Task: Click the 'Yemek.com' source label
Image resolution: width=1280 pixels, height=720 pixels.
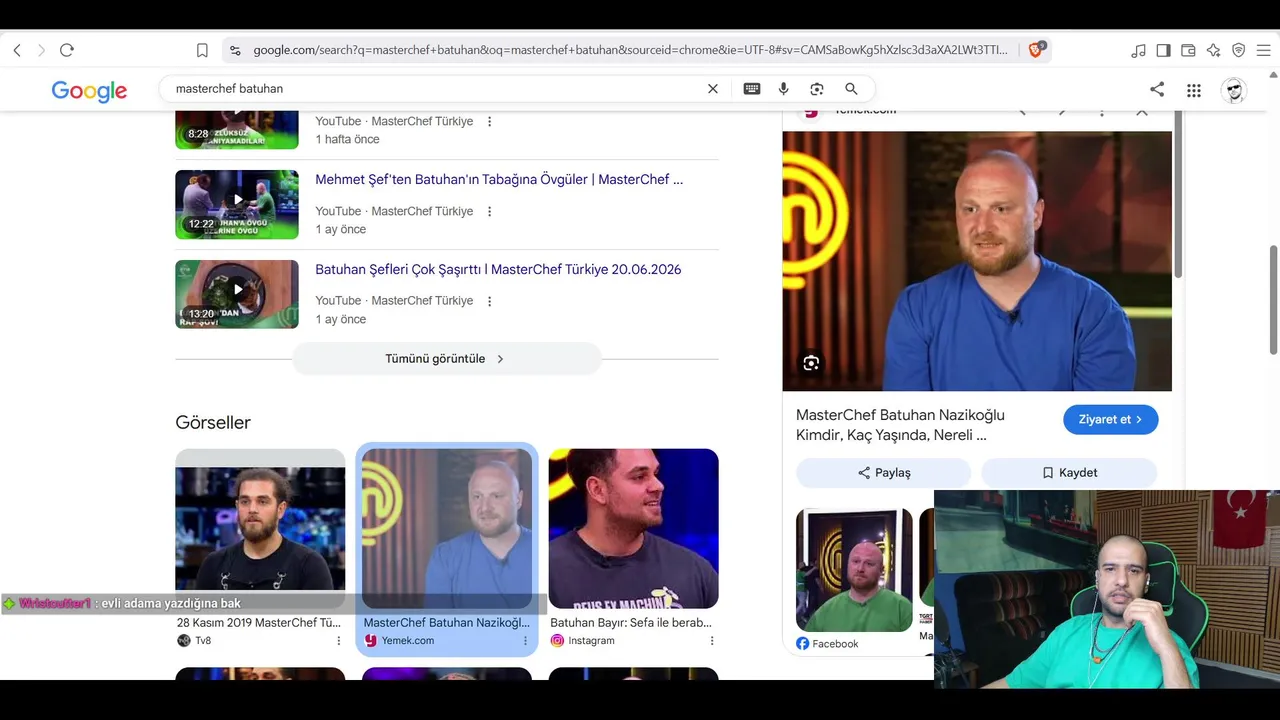Action: (408, 641)
